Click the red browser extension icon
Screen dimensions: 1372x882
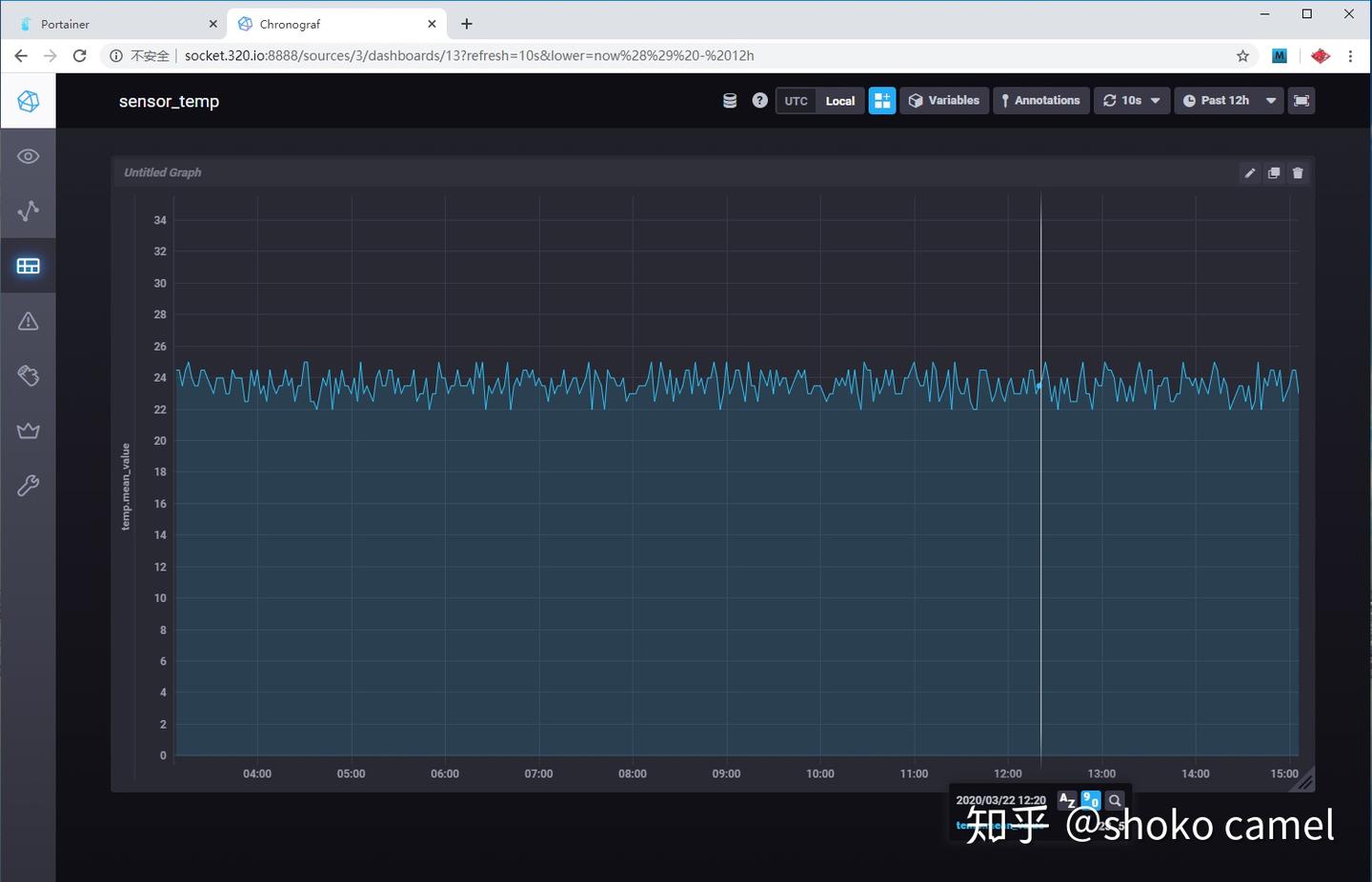point(1321,56)
